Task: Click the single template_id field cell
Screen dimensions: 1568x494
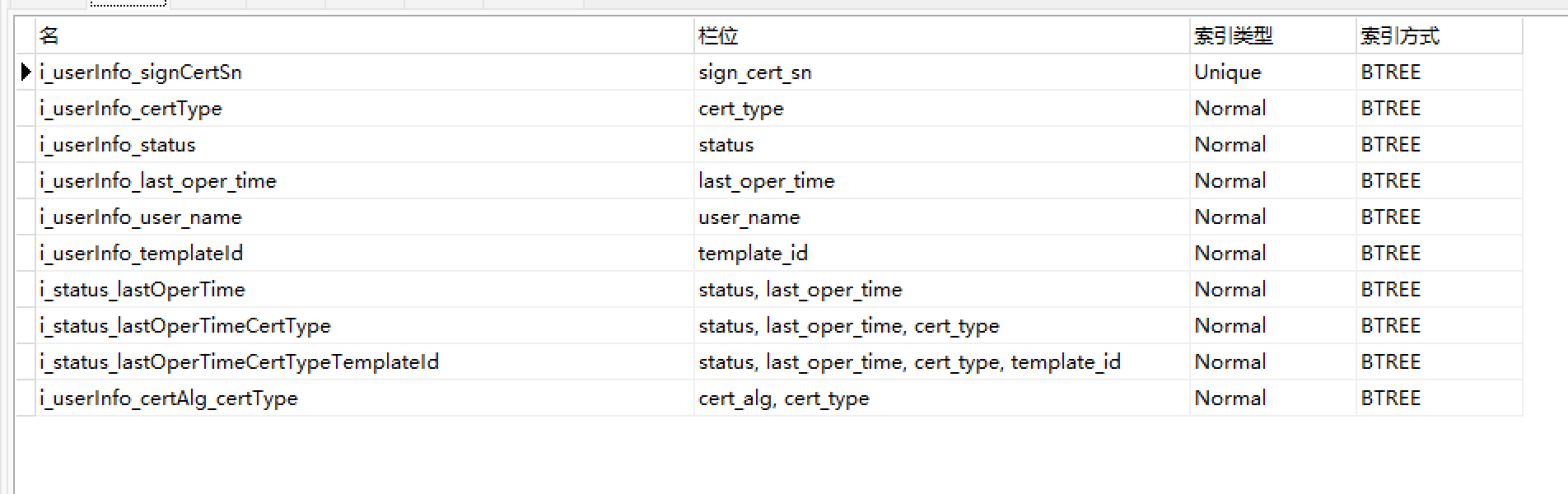Action: pos(941,254)
